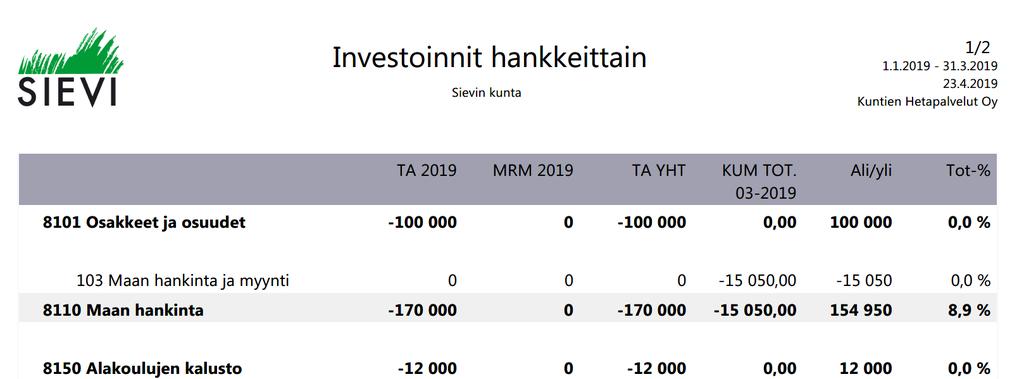Click the Sievi logo
Image resolution: width=1024 pixels, height=379 pixels.
(71, 68)
